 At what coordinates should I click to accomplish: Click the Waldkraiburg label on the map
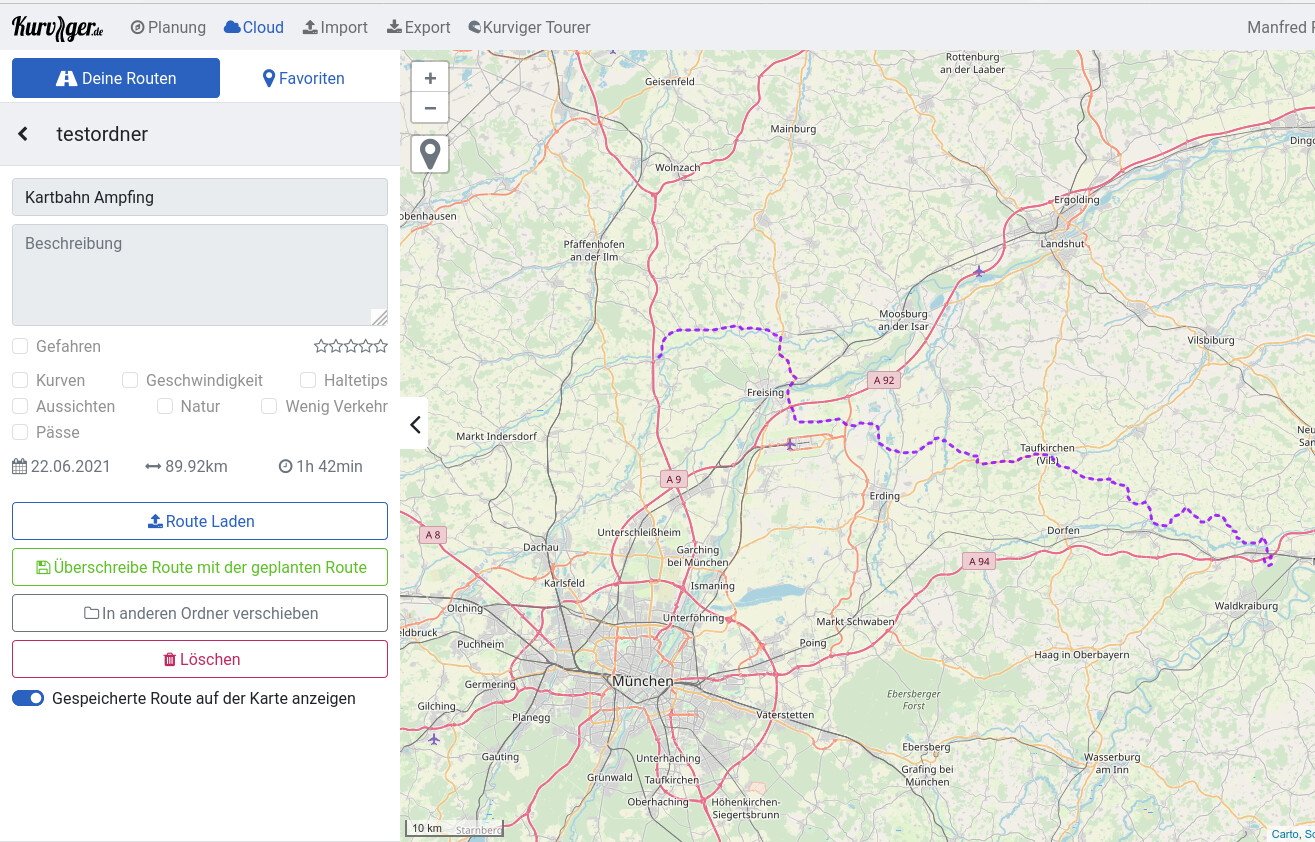(1246, 606)
